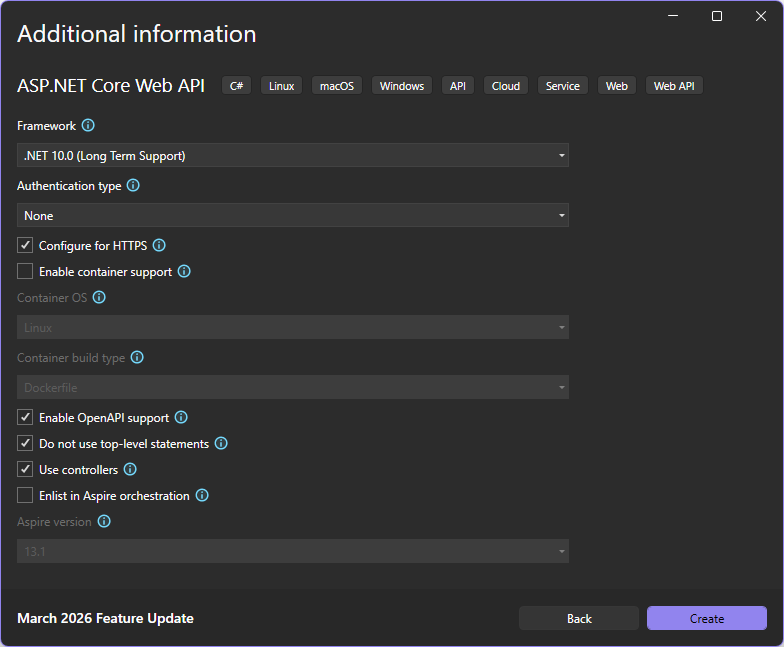Image resolution: width=784 pixels, height=647 pixels.
Task: Open the Framework dropdown
Action: pos(293,155)
